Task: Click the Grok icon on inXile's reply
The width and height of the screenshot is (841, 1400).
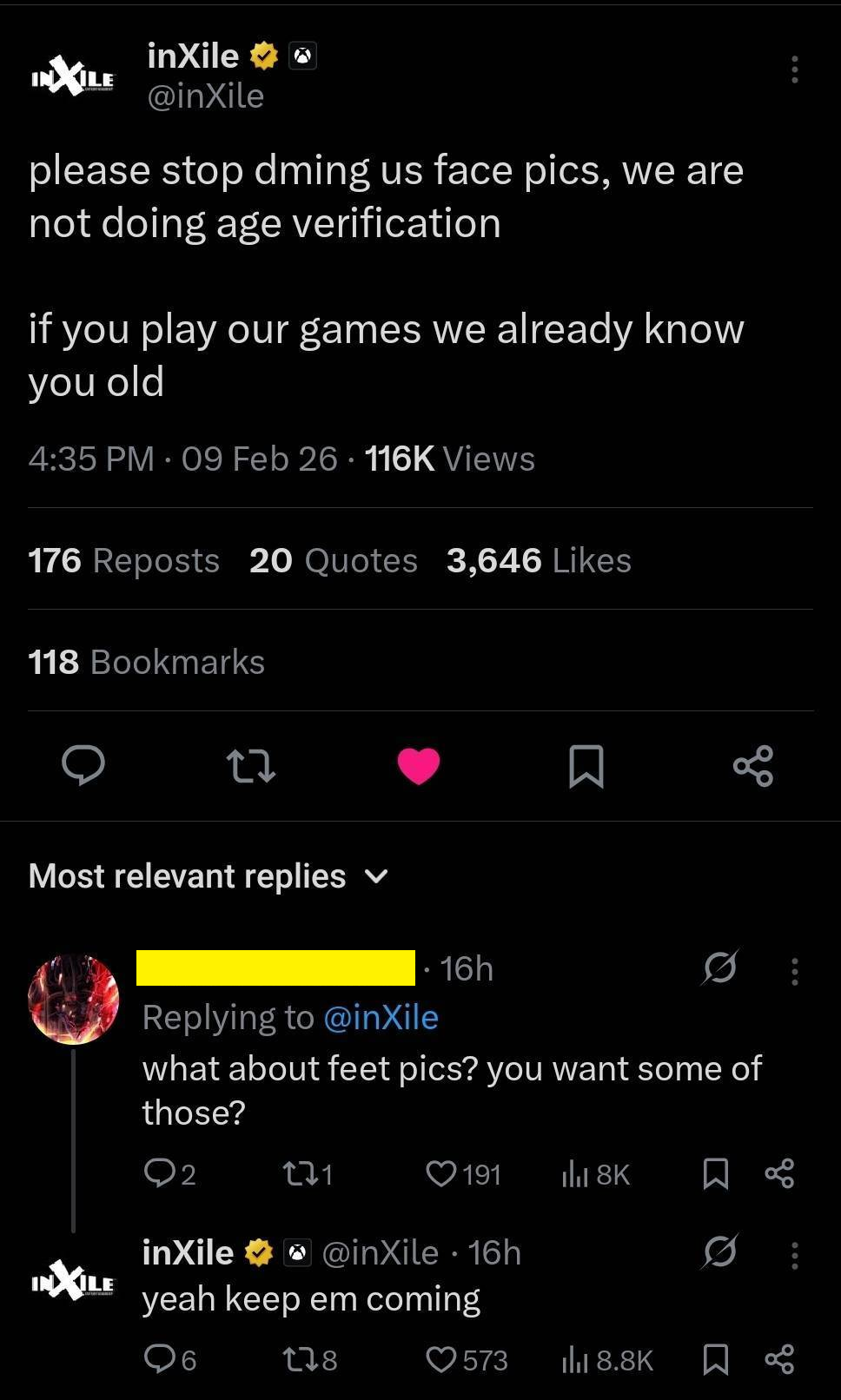Action: tap(719, 1251)
